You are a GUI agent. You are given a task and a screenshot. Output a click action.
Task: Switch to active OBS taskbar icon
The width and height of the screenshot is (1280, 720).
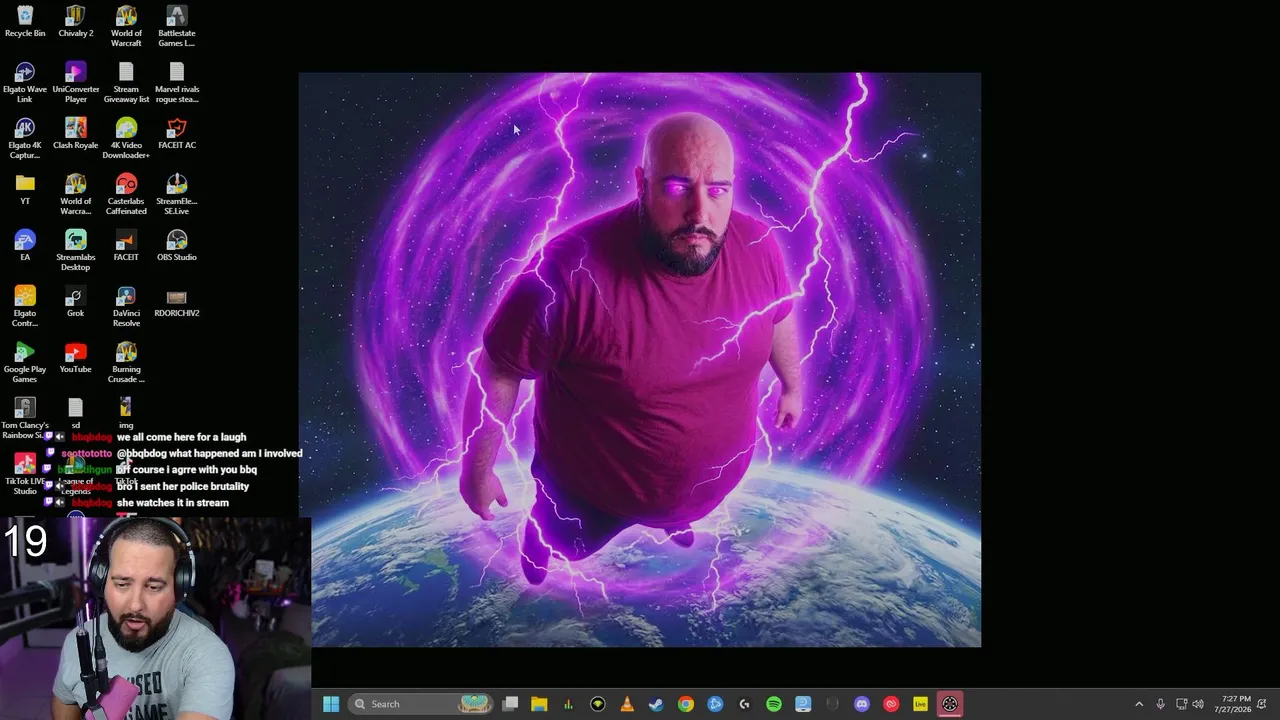tap(950, 704)
